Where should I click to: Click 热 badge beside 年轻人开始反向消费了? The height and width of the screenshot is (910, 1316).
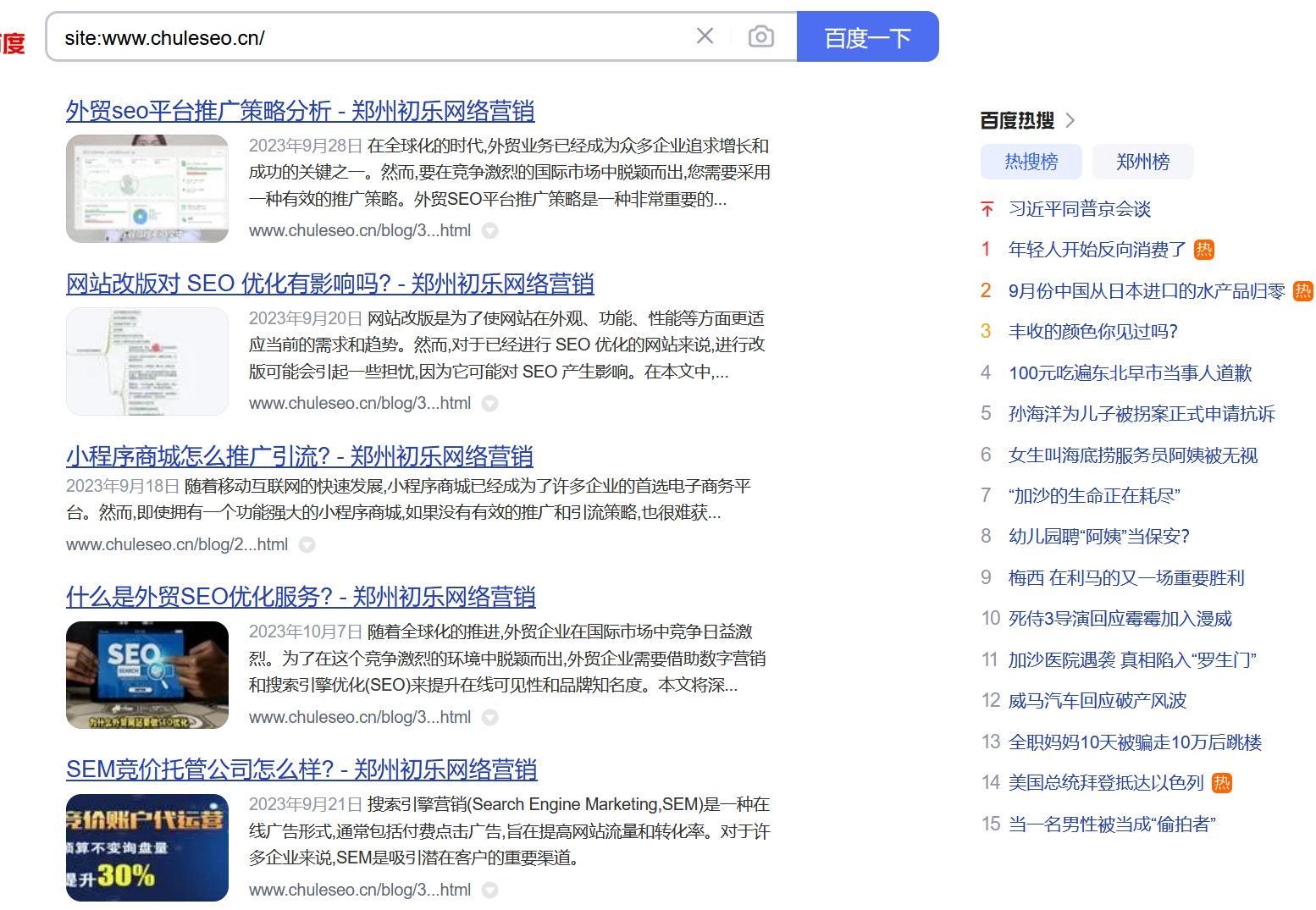1203,250
